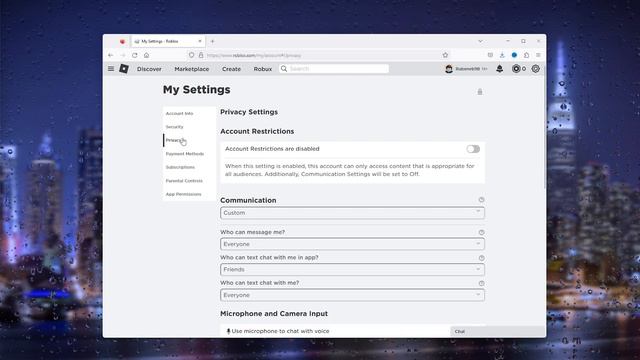Open the Chat bar at bottom
Screen dimensions: 640x360
[498, 331]
